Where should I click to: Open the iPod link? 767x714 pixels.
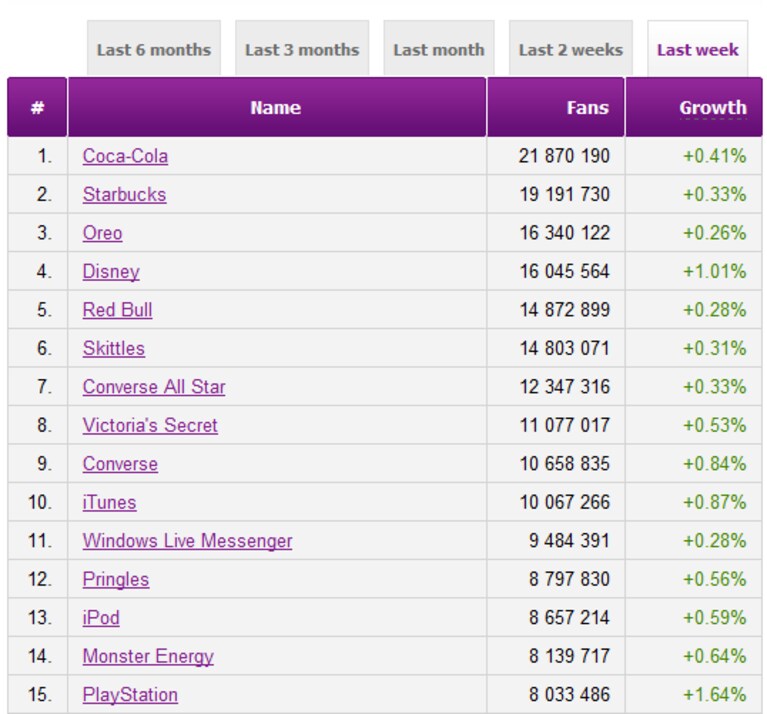(101, 618)
